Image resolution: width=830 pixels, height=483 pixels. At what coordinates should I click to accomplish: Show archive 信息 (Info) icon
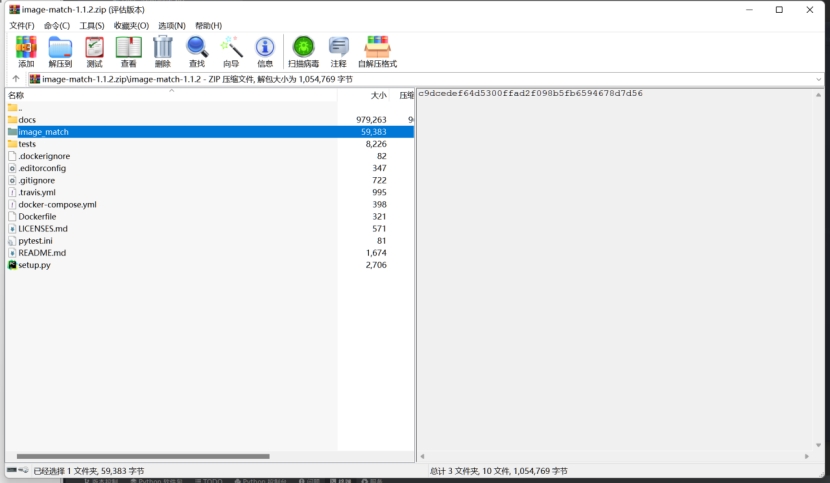click(x=265, y=50)
